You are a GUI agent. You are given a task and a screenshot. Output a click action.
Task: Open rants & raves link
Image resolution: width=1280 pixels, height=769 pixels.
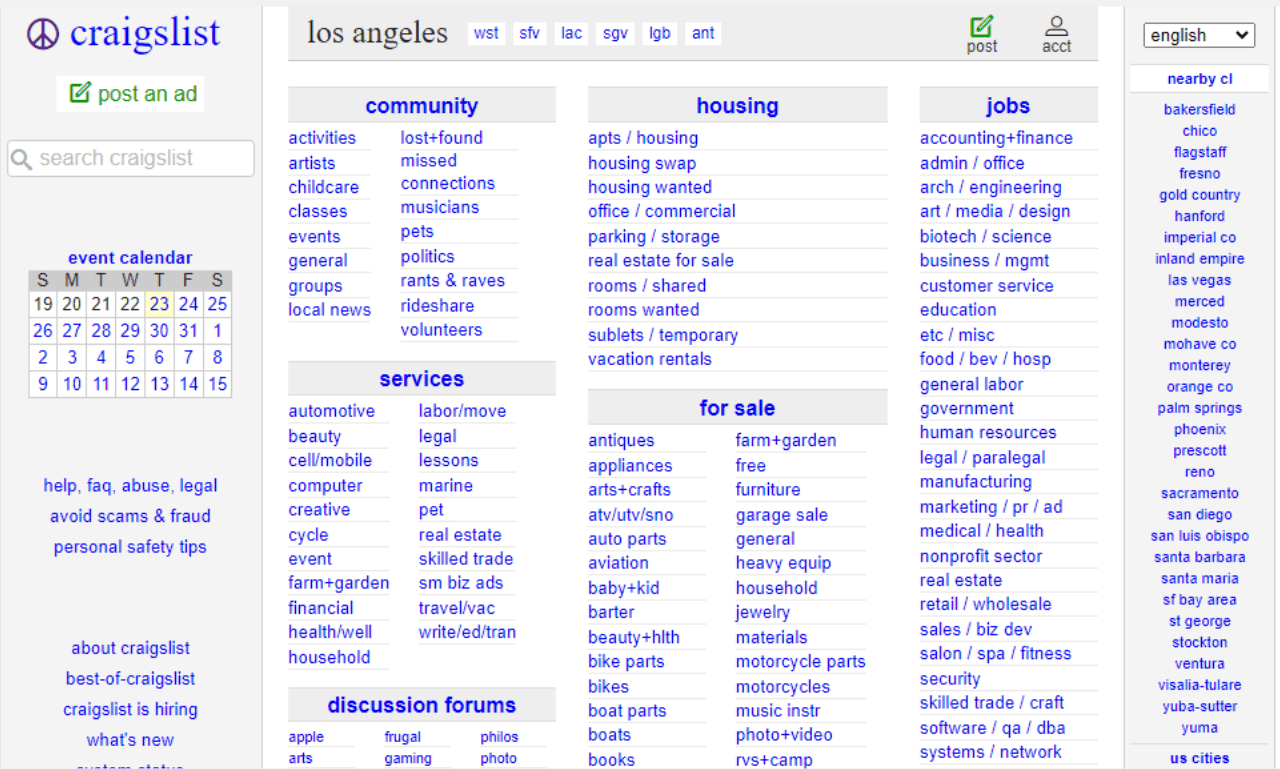[452, 281]
